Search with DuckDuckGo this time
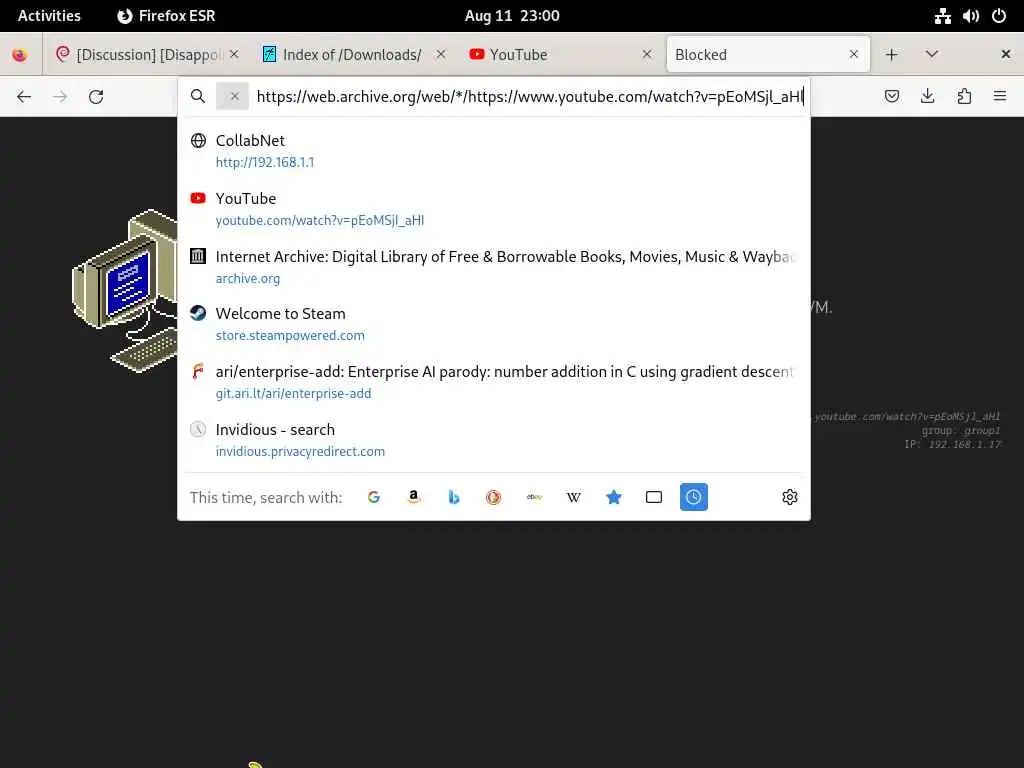 494,498
